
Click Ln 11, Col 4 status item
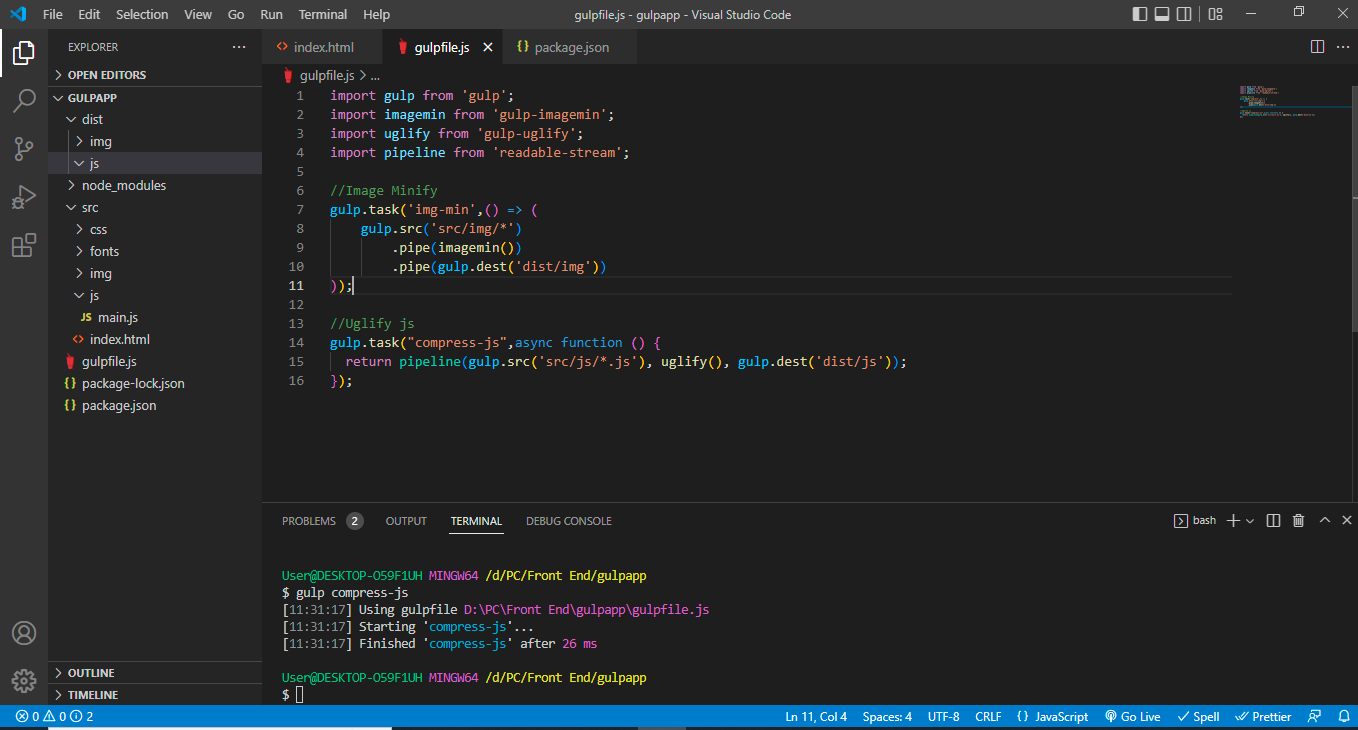[816, 717]
